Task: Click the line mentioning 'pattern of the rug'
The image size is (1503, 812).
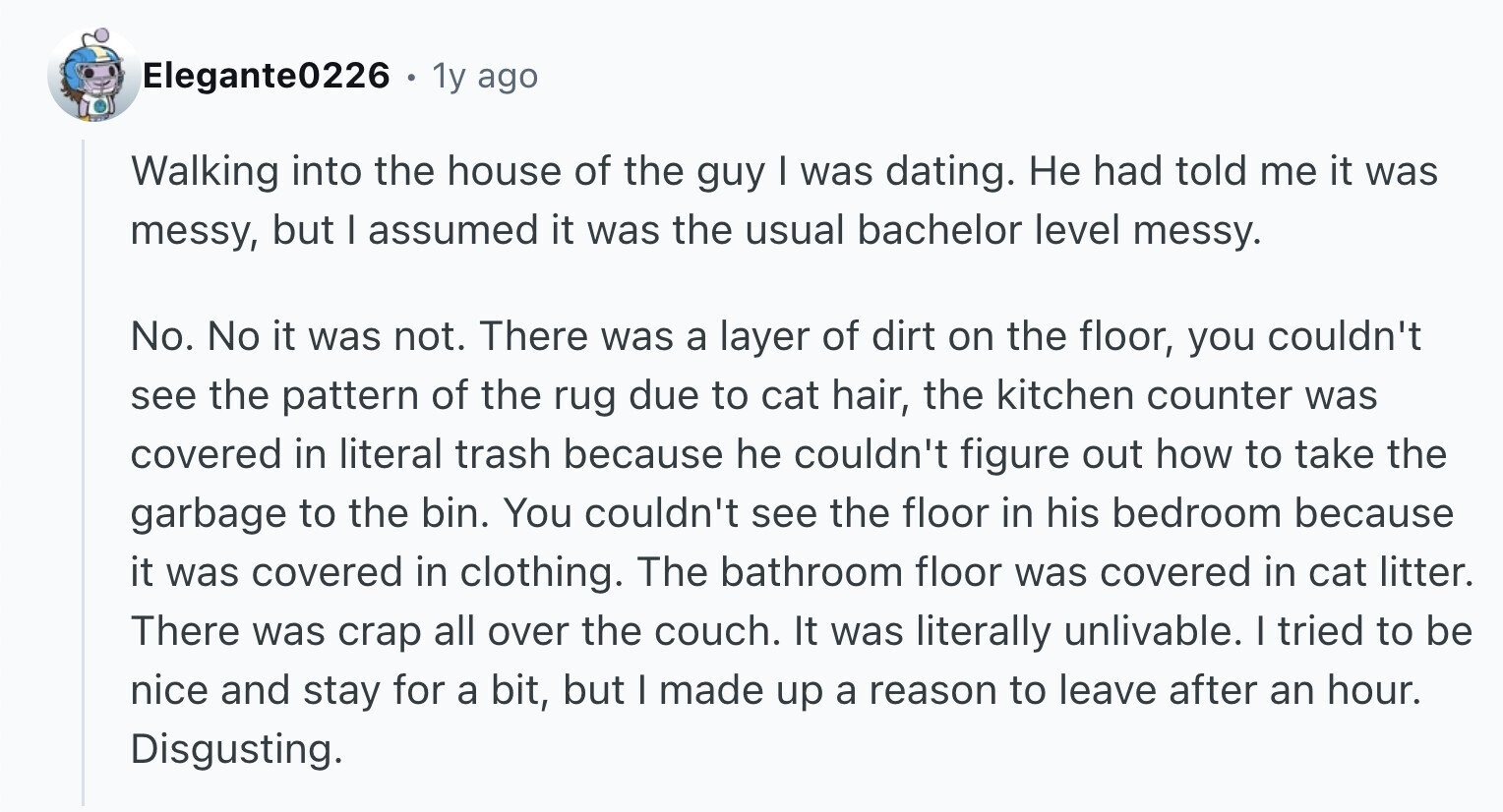Action: 753,395
